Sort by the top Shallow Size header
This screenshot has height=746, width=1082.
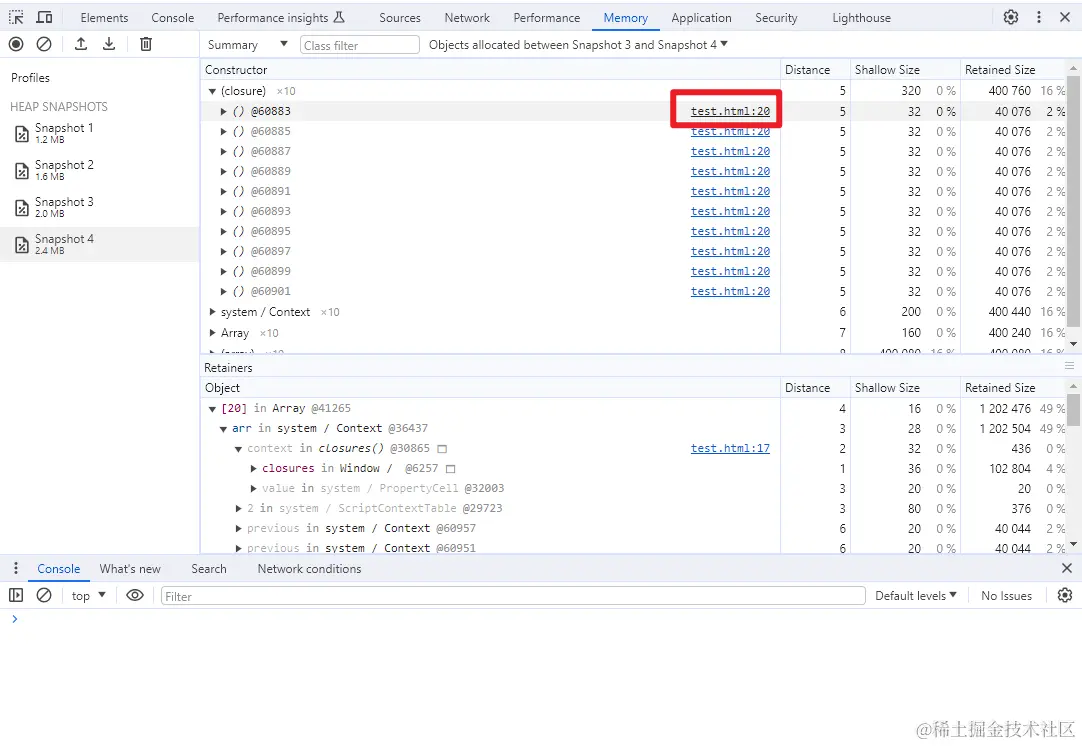point(905,70)
